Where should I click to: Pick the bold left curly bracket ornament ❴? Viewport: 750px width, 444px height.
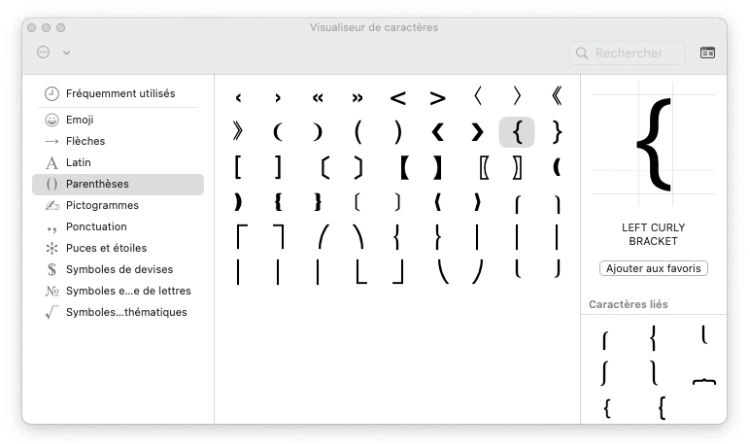pos(278,202)
